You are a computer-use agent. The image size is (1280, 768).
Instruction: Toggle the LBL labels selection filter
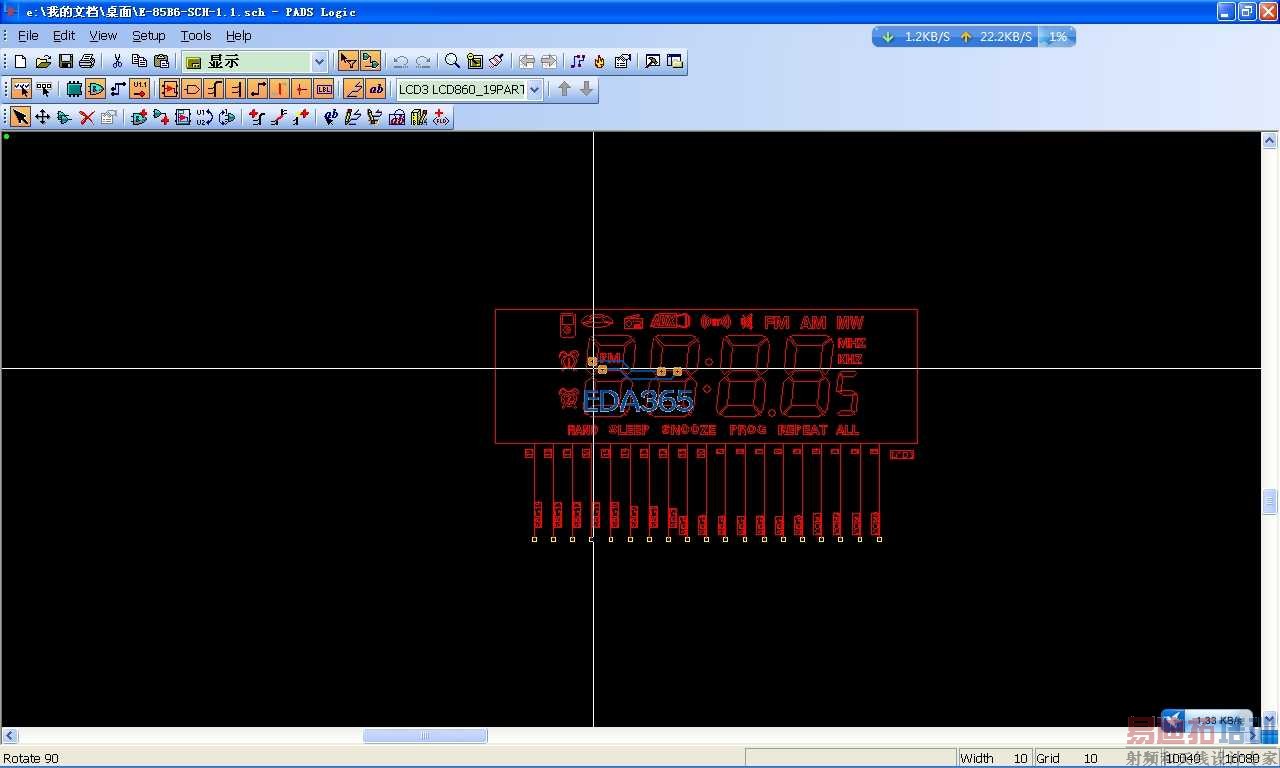coord(324,89)
